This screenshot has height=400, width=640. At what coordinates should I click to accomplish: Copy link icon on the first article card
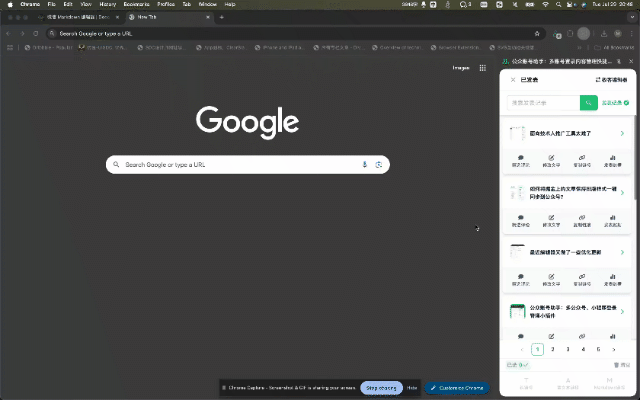click(x=582, y=160)
